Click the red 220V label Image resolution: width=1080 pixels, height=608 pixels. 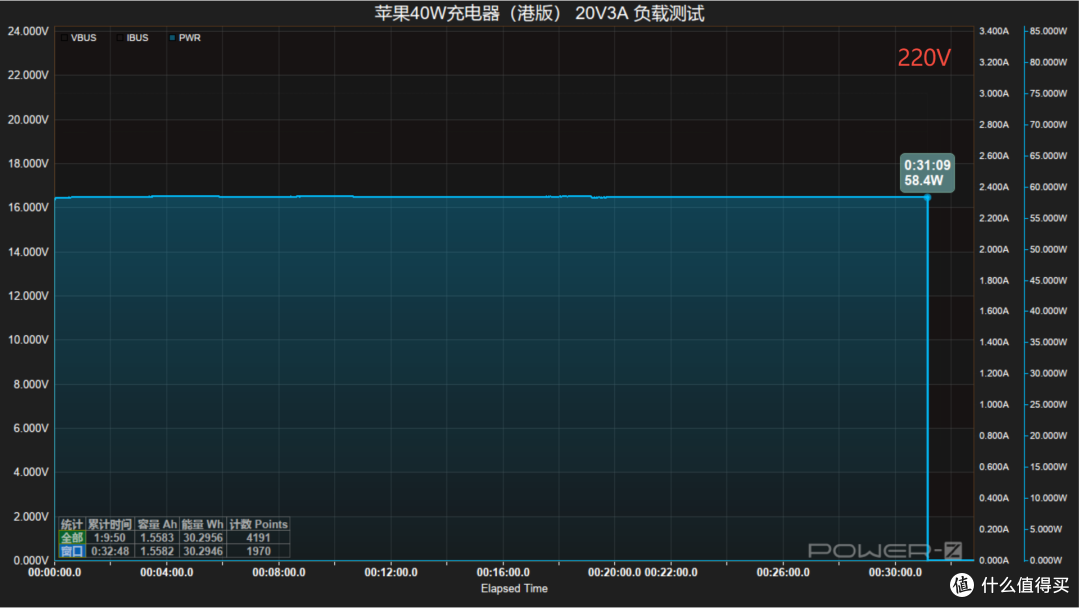click(x=924, y=58)
